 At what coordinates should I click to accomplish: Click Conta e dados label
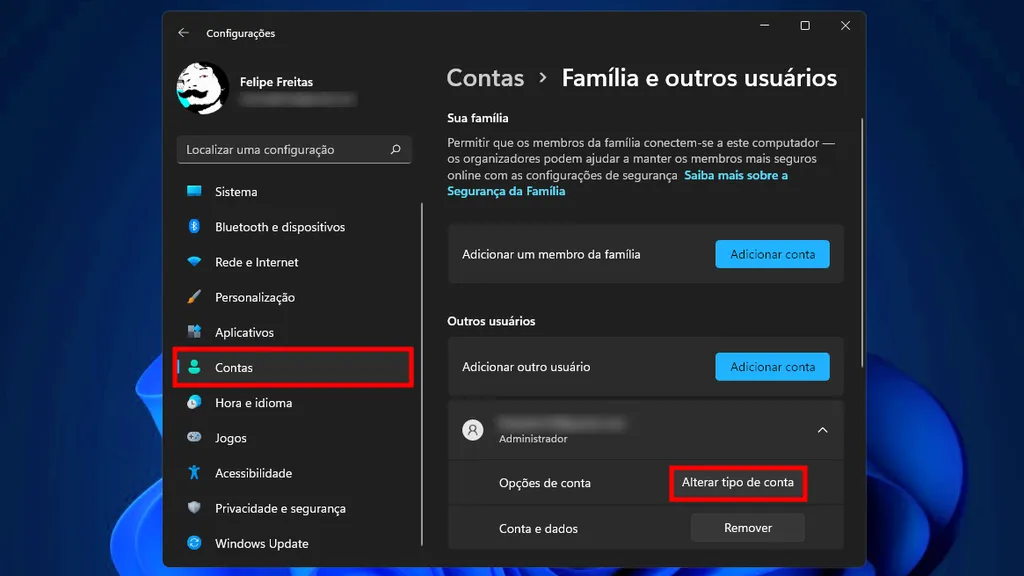[x=538, y=529]
